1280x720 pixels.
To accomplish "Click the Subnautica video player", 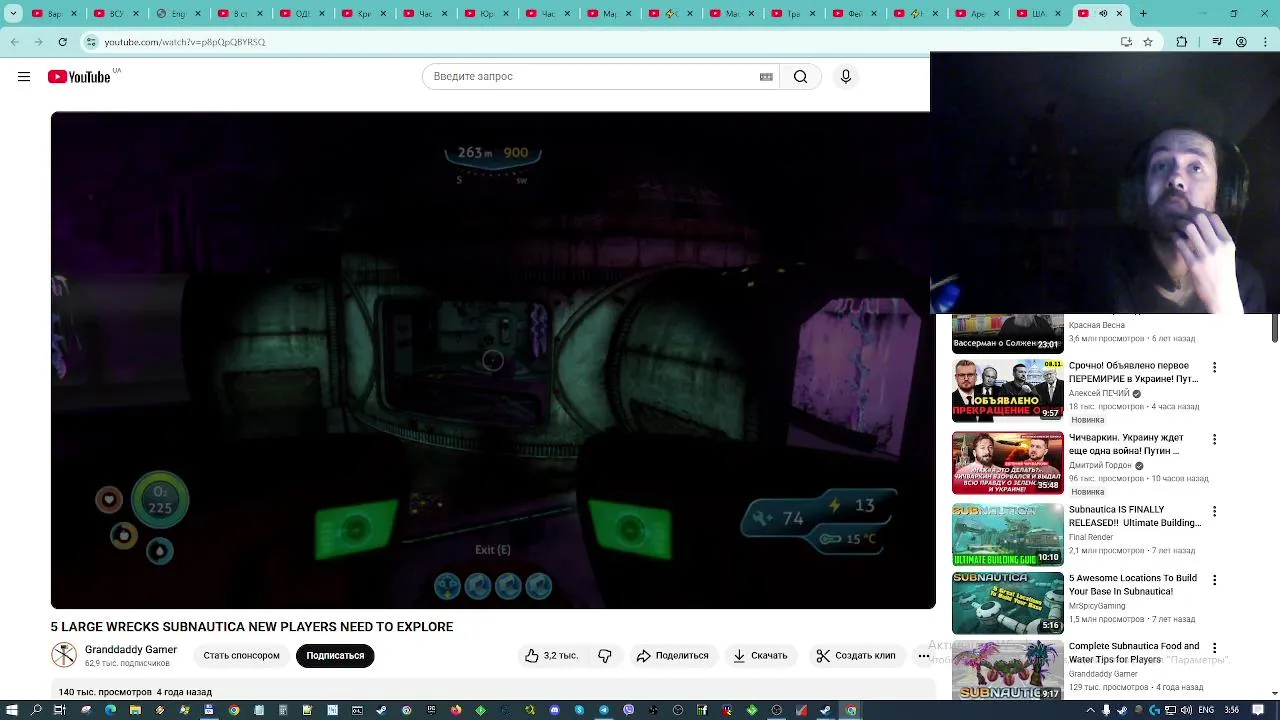I will pyautogui.click(x=493, y=360).
